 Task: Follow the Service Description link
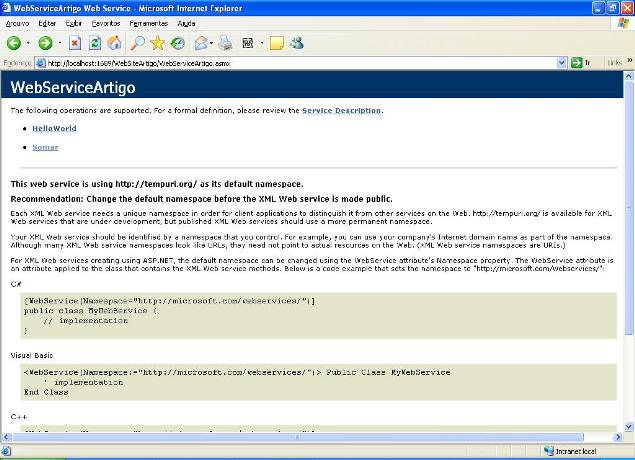tap(341, 110)
